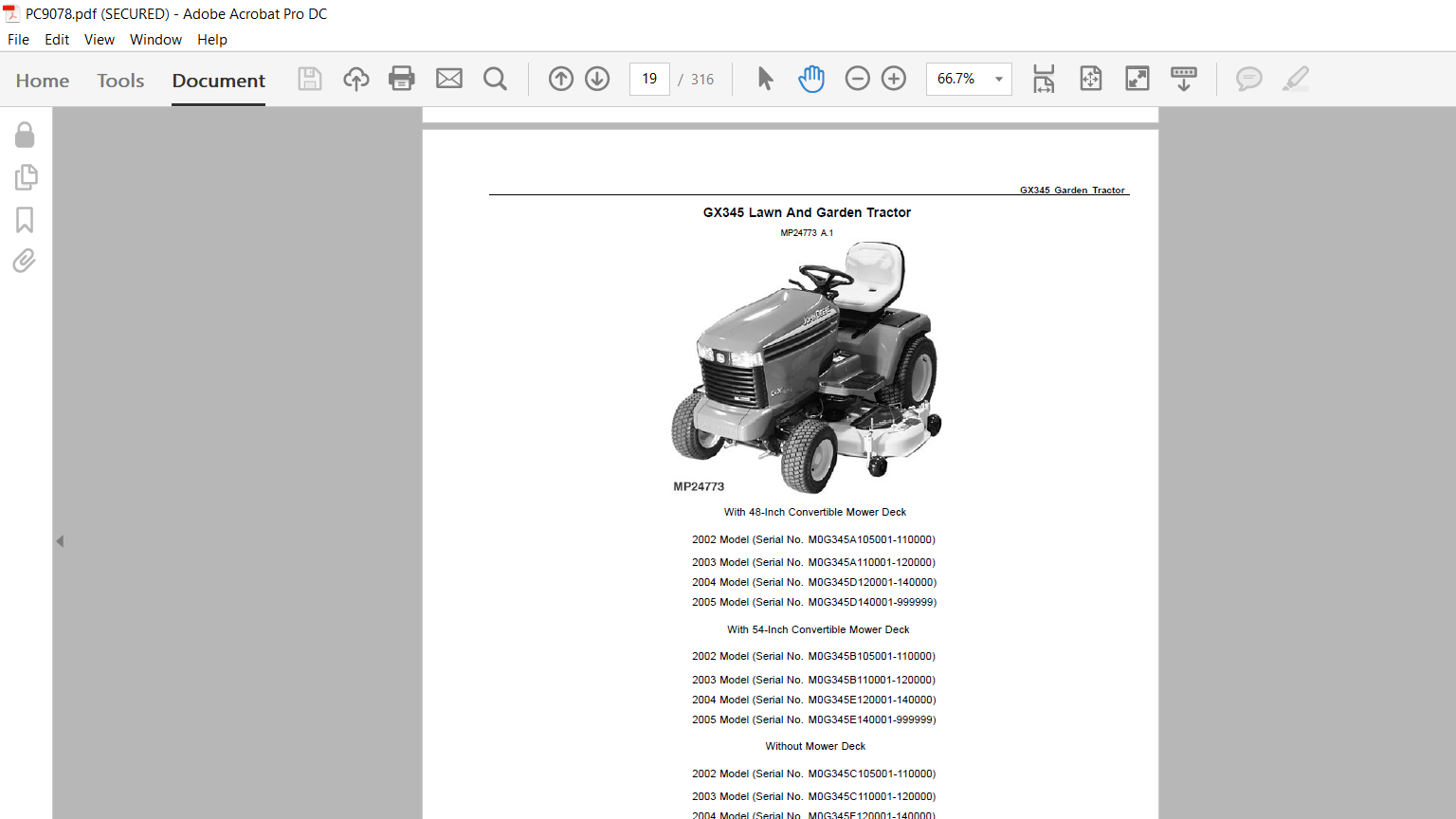Open Page Thumbnails panel
The width and height of the screenshot is (1456, 819).
pyautogui.click(x=26, y=177)
